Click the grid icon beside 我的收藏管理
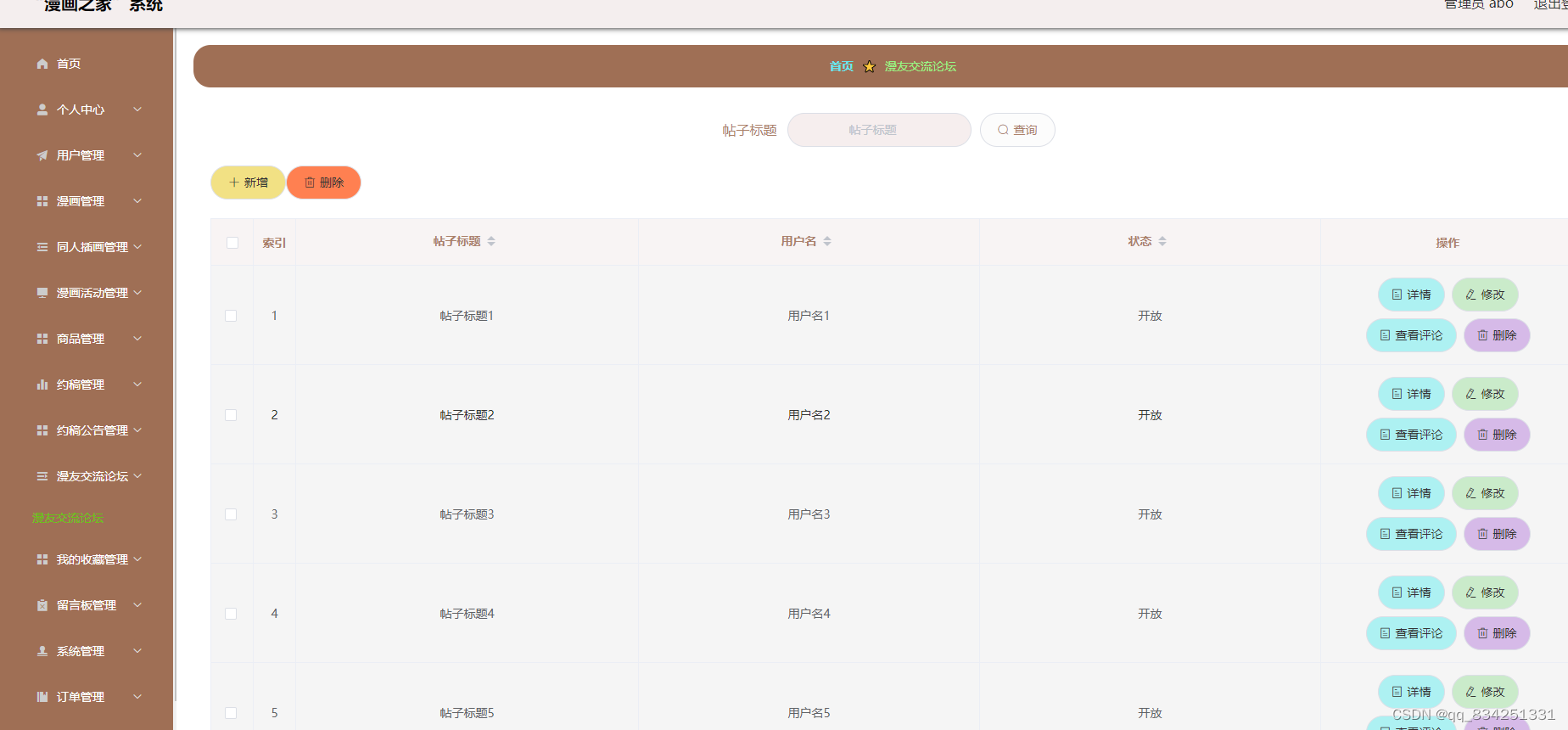Image resolution: width=1568 pixels, height=730 pixels. 42,559
